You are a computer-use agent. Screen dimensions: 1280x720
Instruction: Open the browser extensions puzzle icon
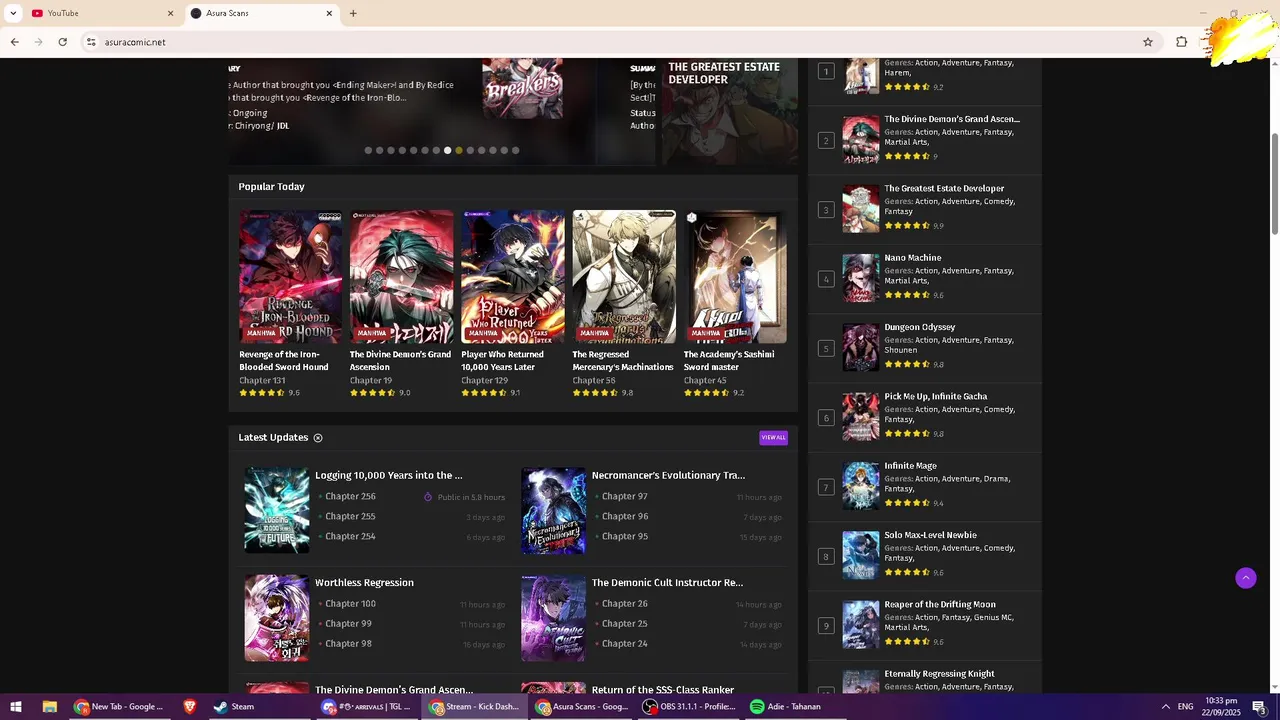pyautogui.click(x=1181, y=42)
